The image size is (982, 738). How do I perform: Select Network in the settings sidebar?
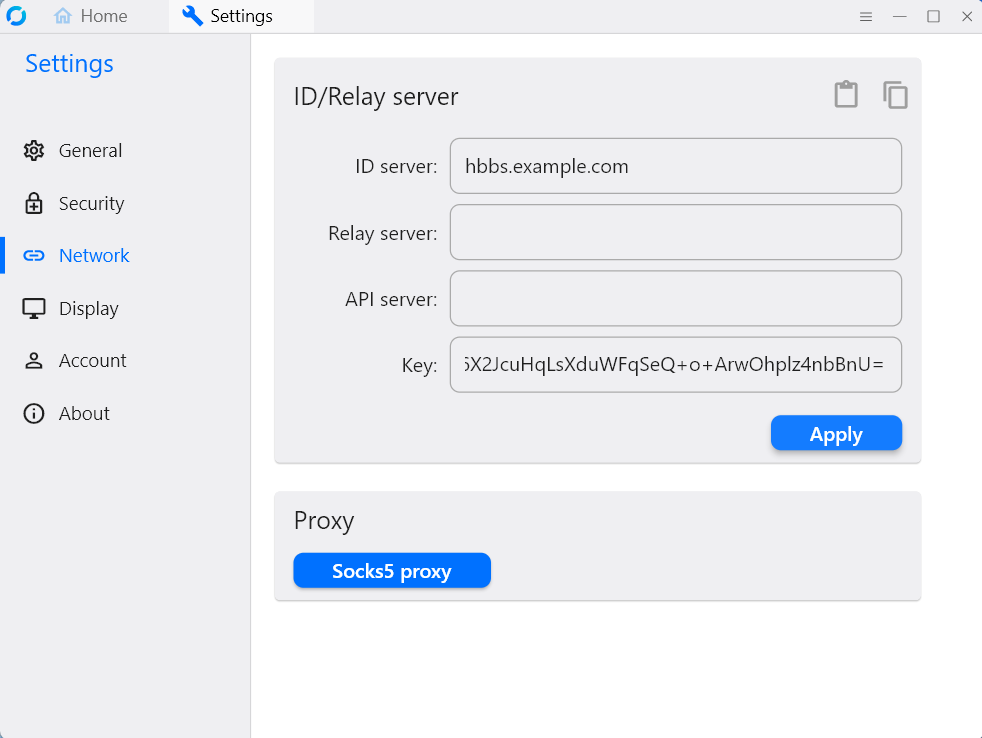pos(93,256)
